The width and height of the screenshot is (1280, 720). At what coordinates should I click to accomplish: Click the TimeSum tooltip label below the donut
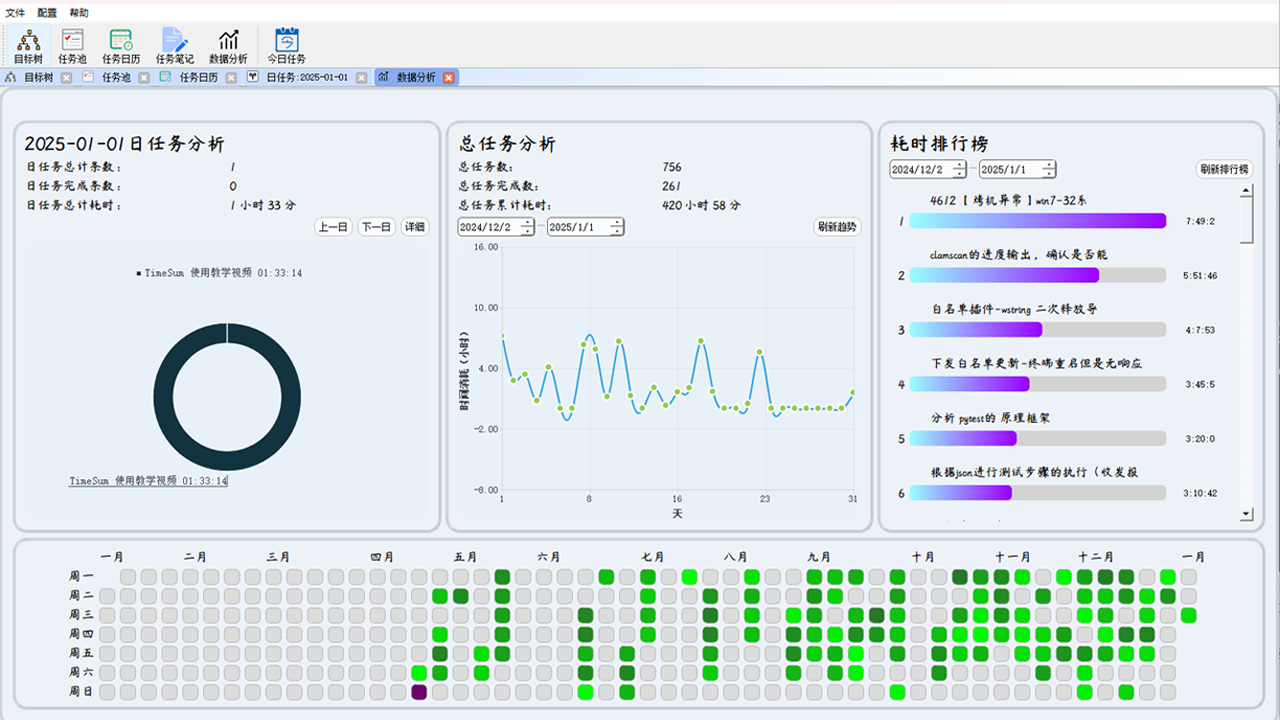pos(148,481)
